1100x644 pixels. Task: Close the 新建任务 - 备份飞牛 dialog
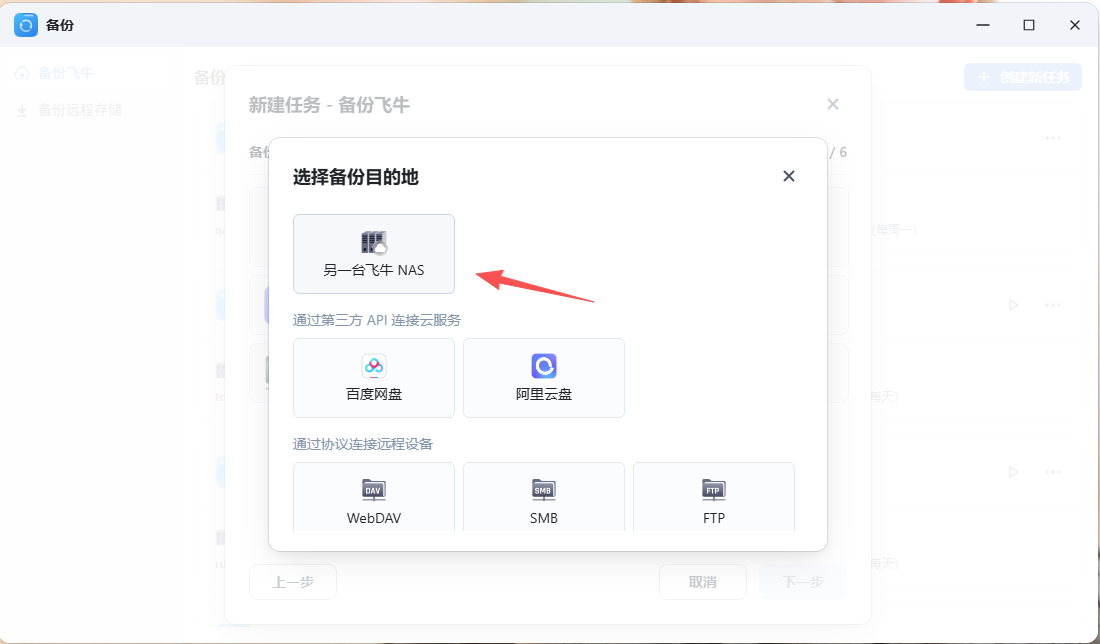click(x=833, y=105)
